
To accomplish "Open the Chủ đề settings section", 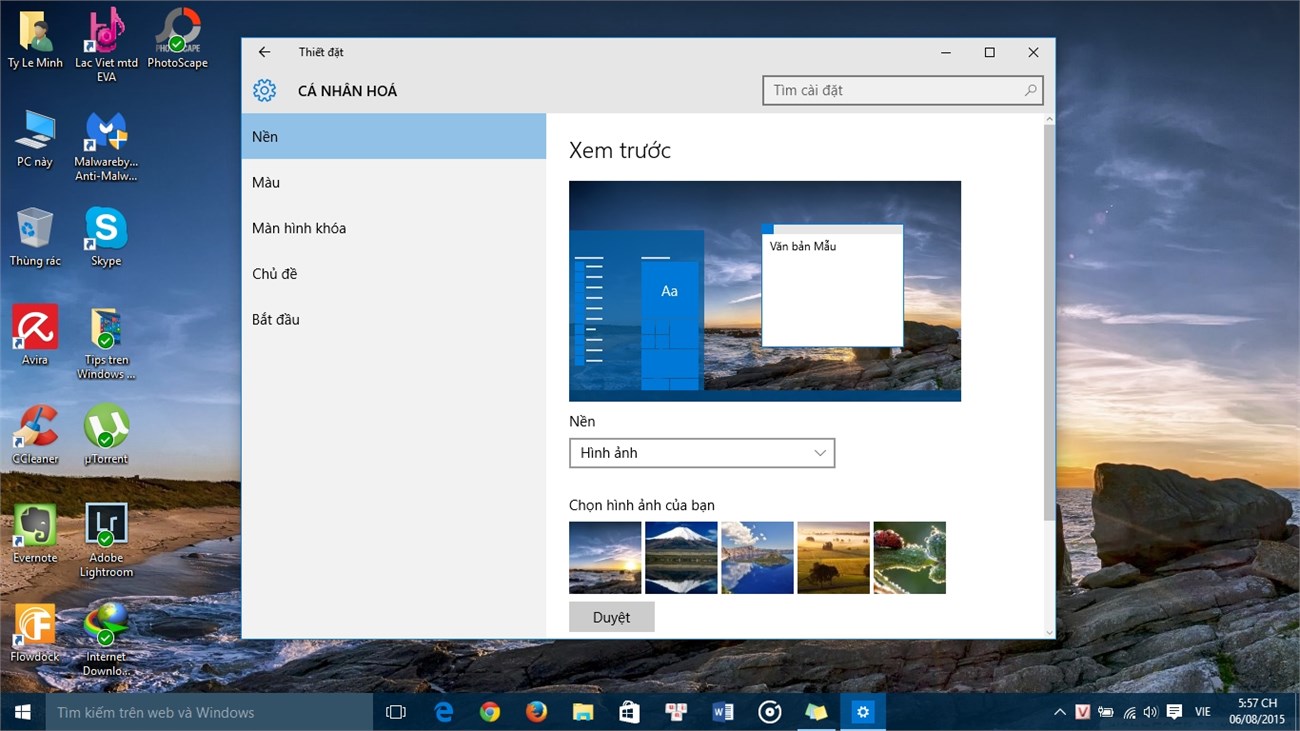I will pyautogui.click(x=300, y=273).
